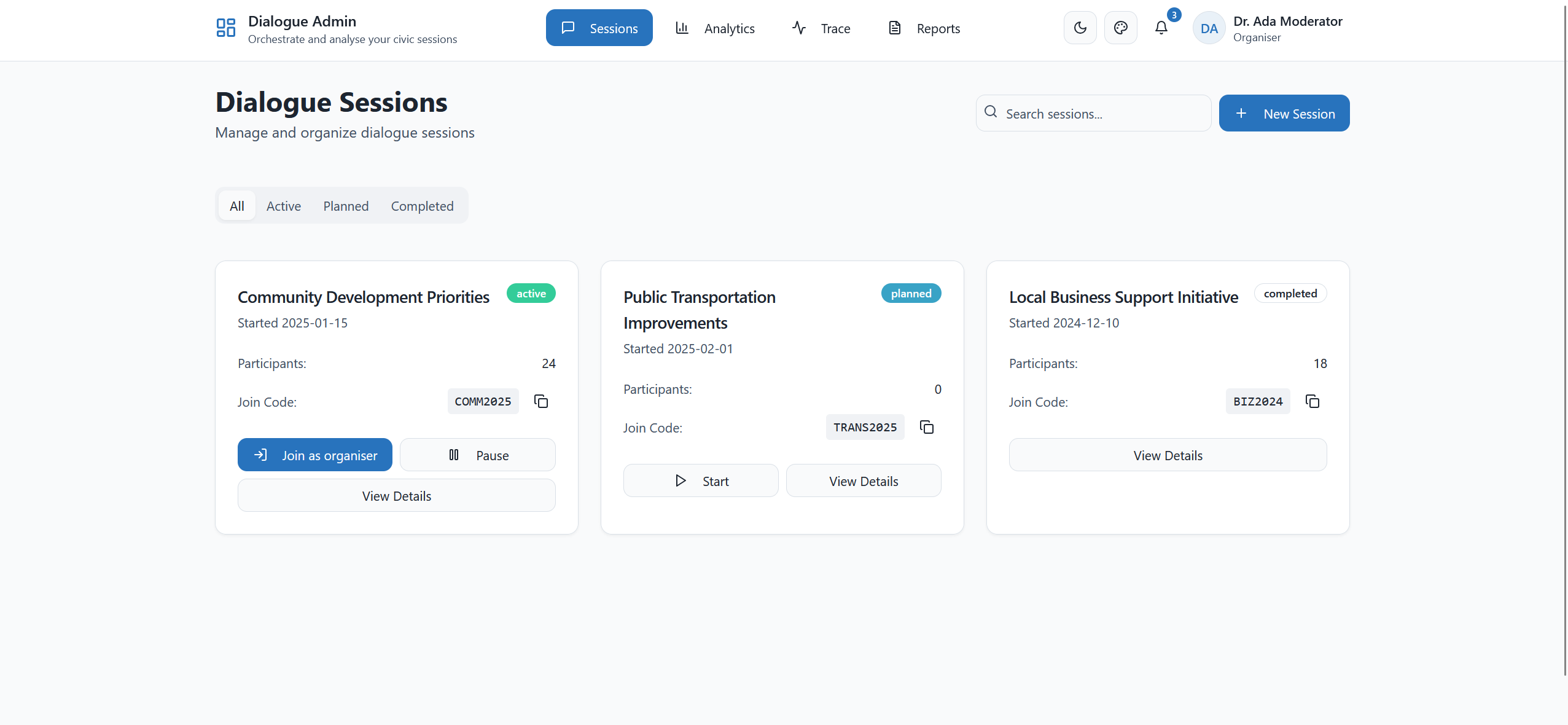
Task: Join Community Development Priorities as organiser
Action: (x=314, y=455)
